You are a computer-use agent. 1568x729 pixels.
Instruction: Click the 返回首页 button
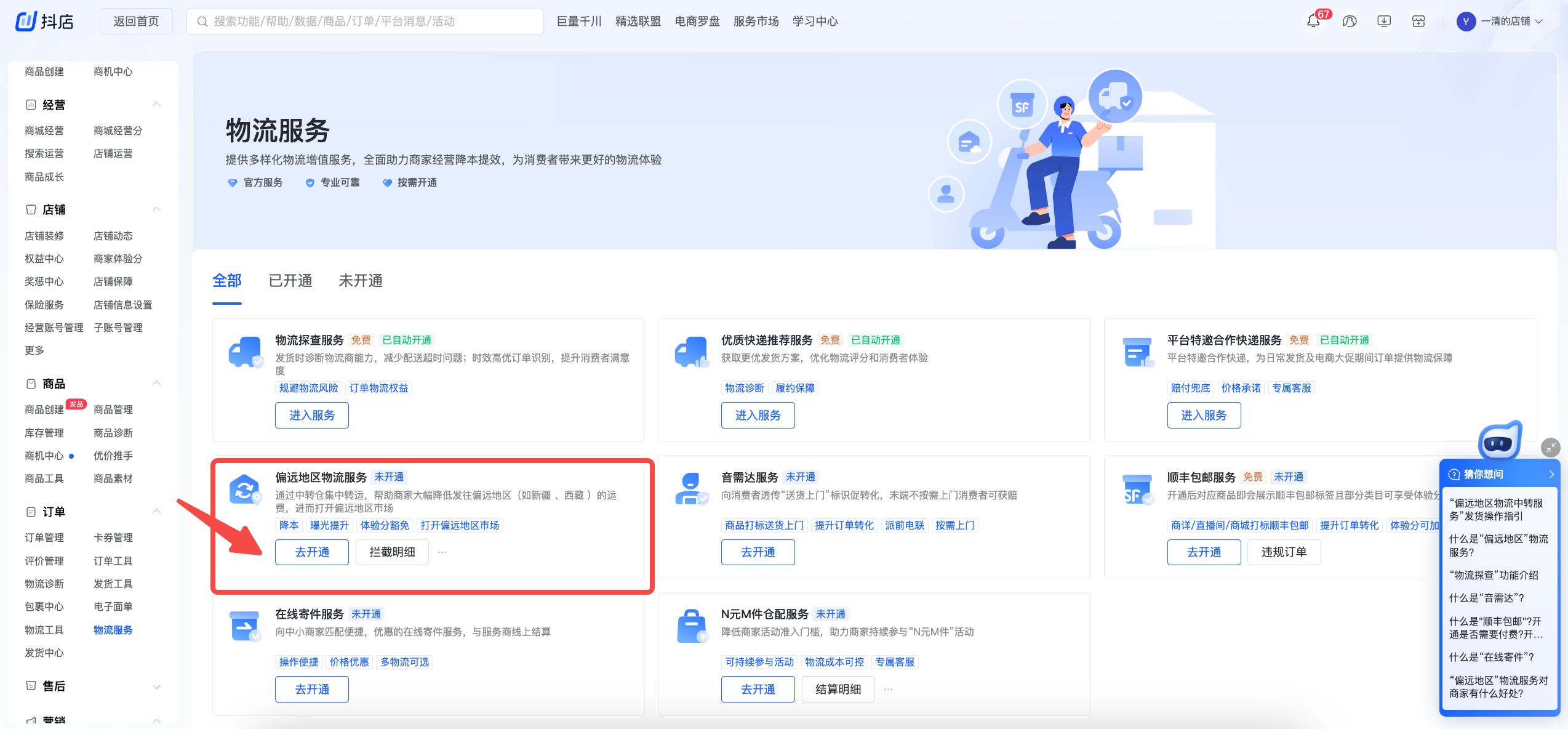click(136, 22)
